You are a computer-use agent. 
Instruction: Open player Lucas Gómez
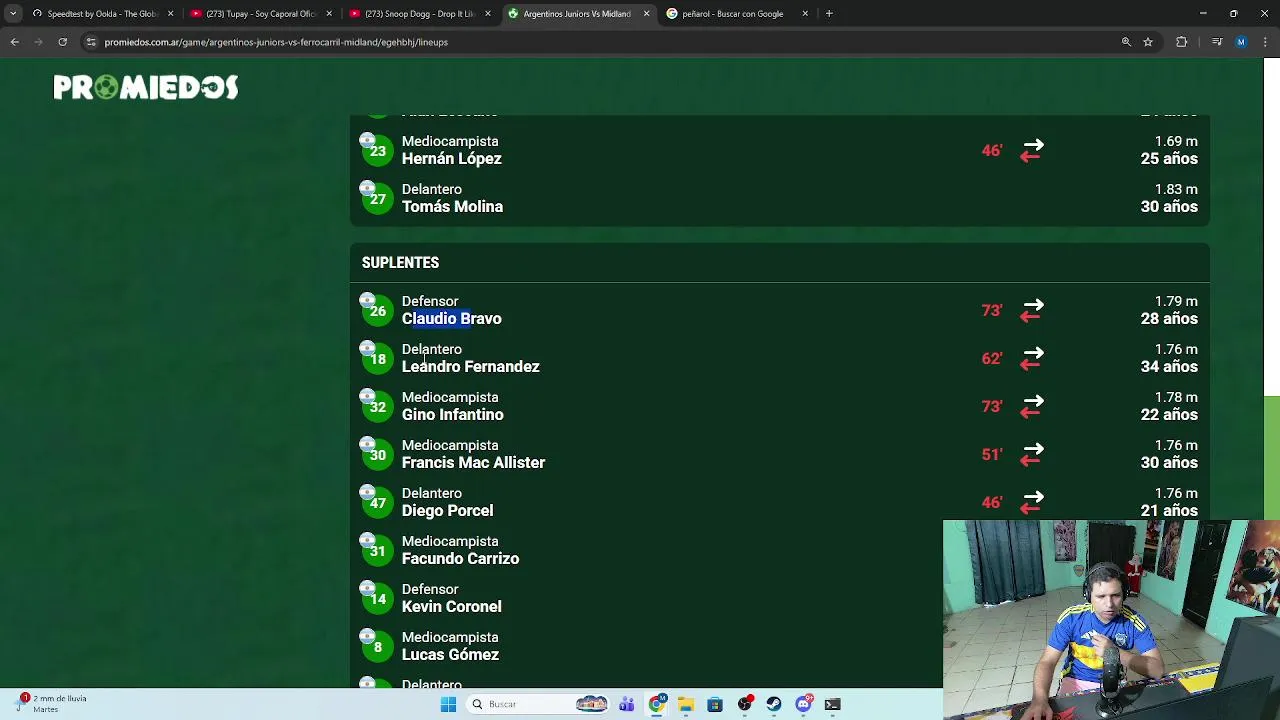[x=450, y=654]
